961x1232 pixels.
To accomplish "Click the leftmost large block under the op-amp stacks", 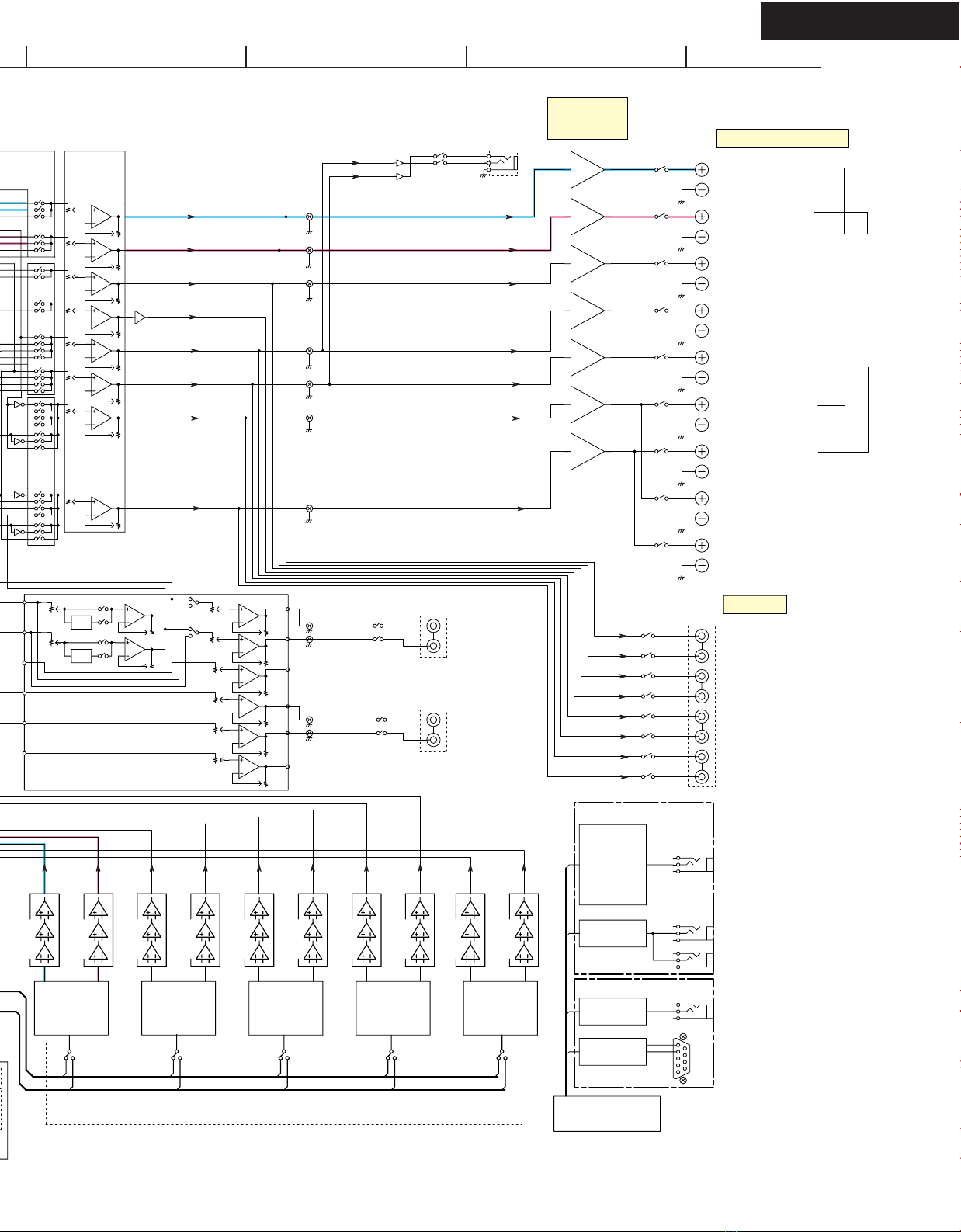I will pyautogui.click(x=71, y=1008).
